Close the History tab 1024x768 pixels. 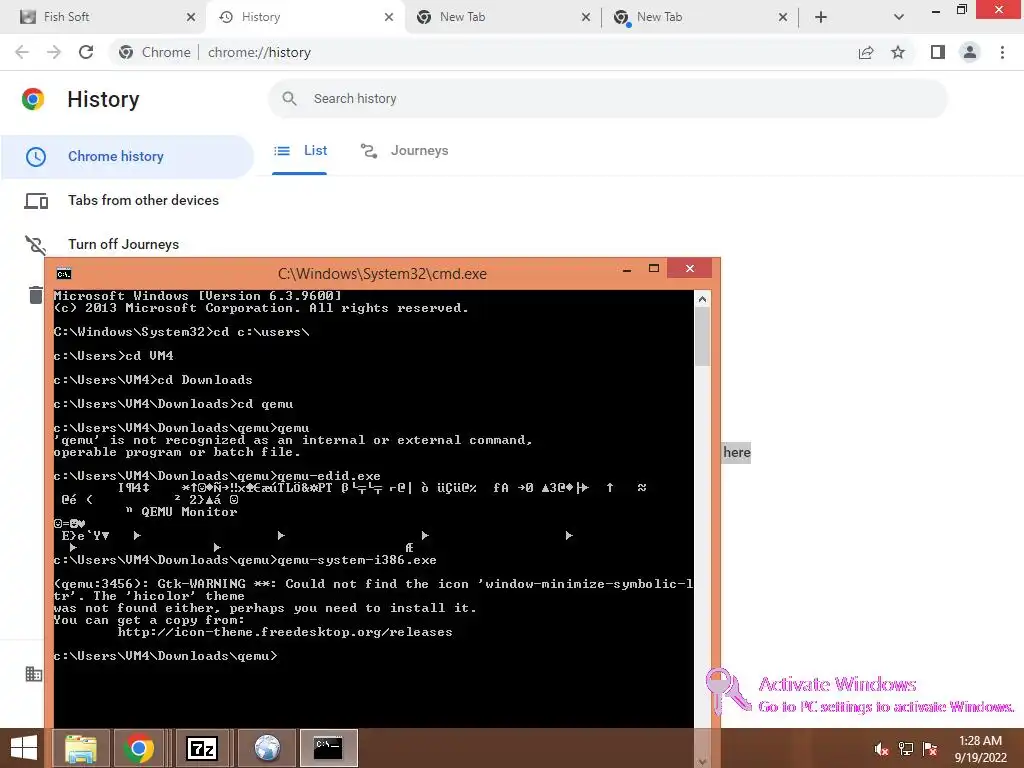(x=389, y=17)
